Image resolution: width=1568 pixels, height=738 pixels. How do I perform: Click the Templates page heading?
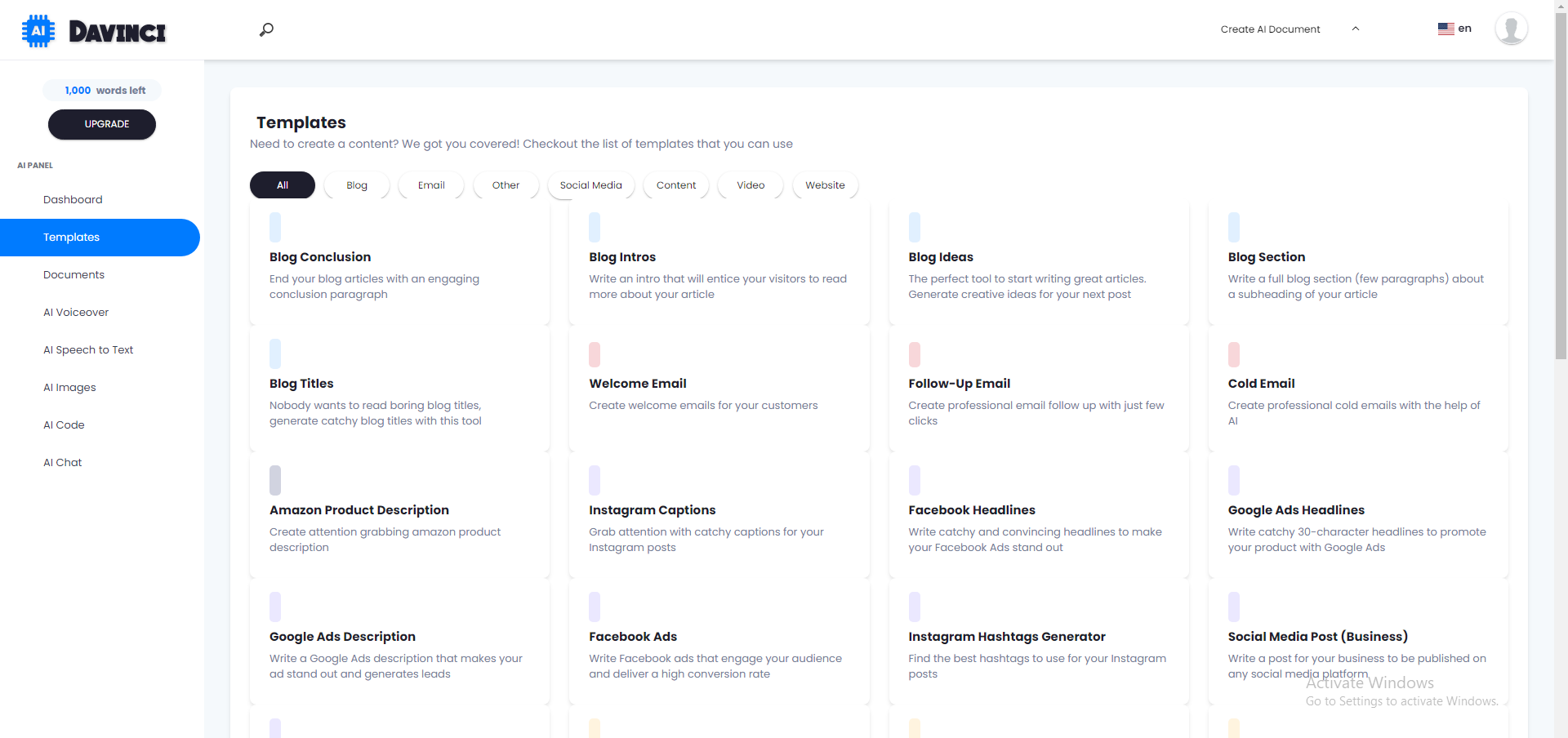tap(301, 122)
